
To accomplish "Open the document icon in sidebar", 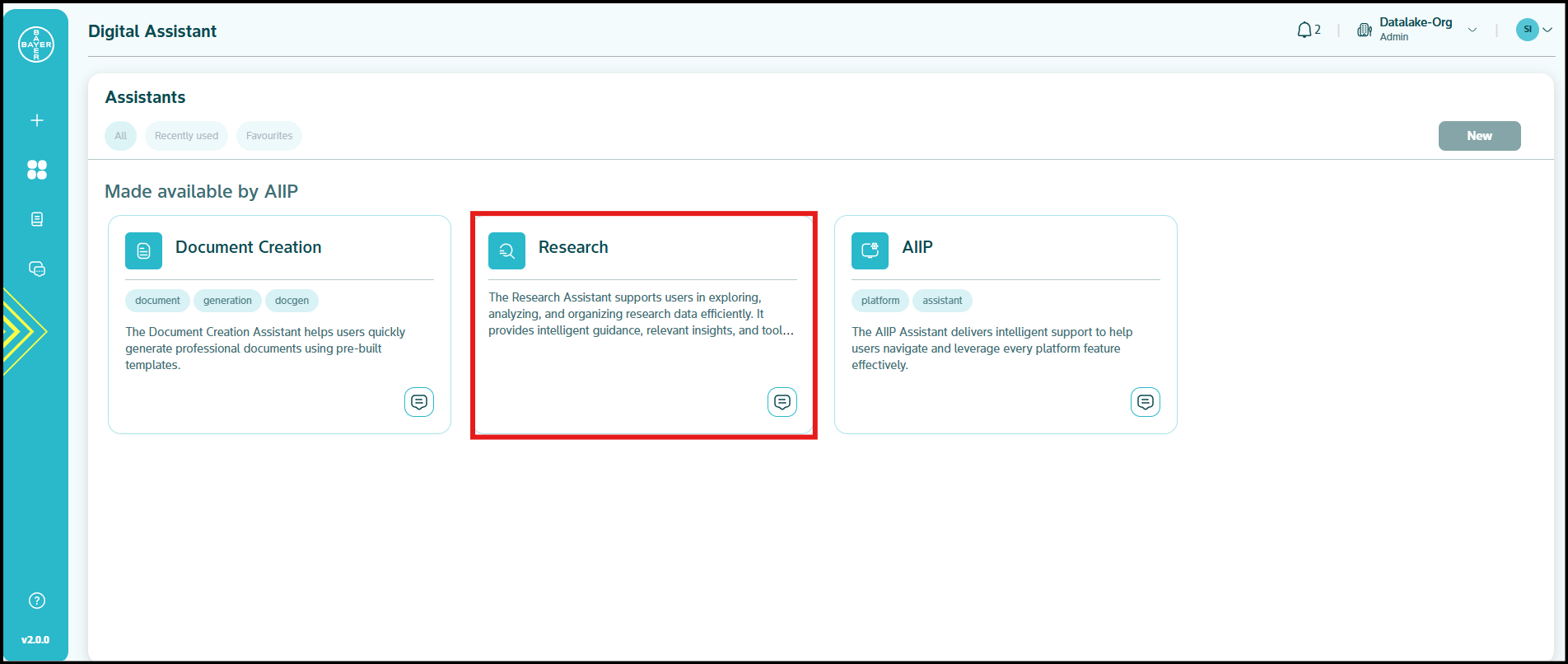I will (x=36, y=219).
